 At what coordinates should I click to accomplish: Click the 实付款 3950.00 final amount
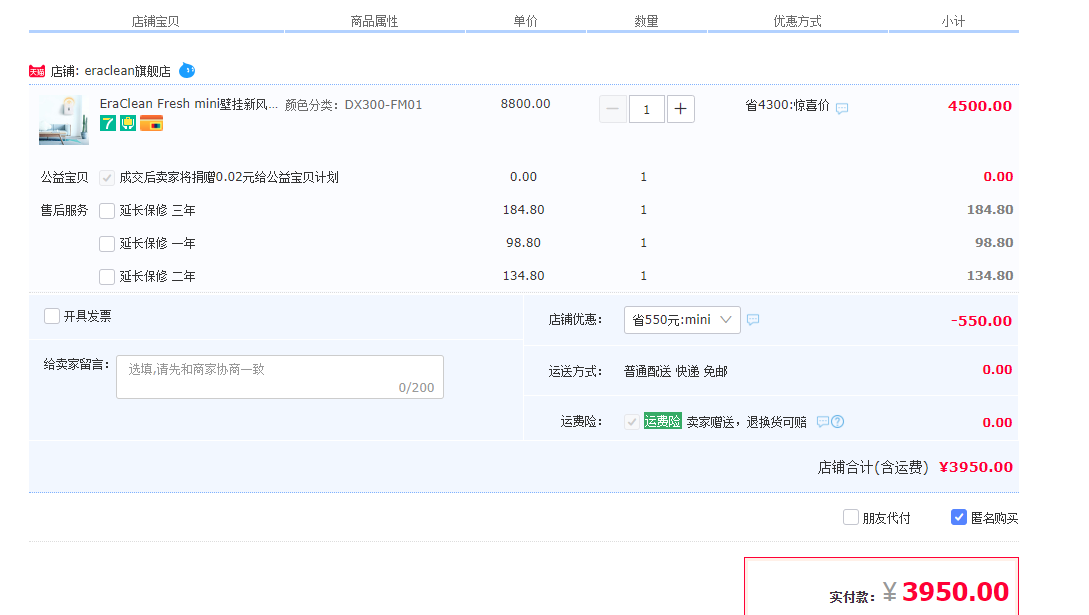pyautogui.click(x=919, y=592)
